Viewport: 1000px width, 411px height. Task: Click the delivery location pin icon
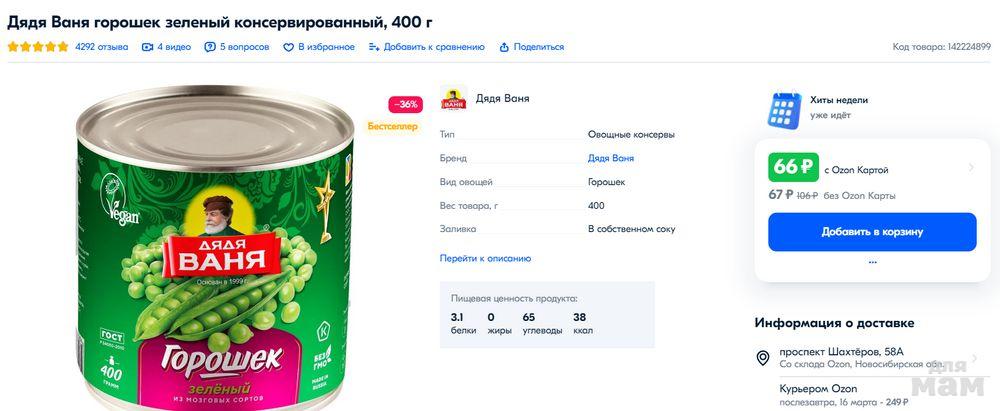[762, 357]
